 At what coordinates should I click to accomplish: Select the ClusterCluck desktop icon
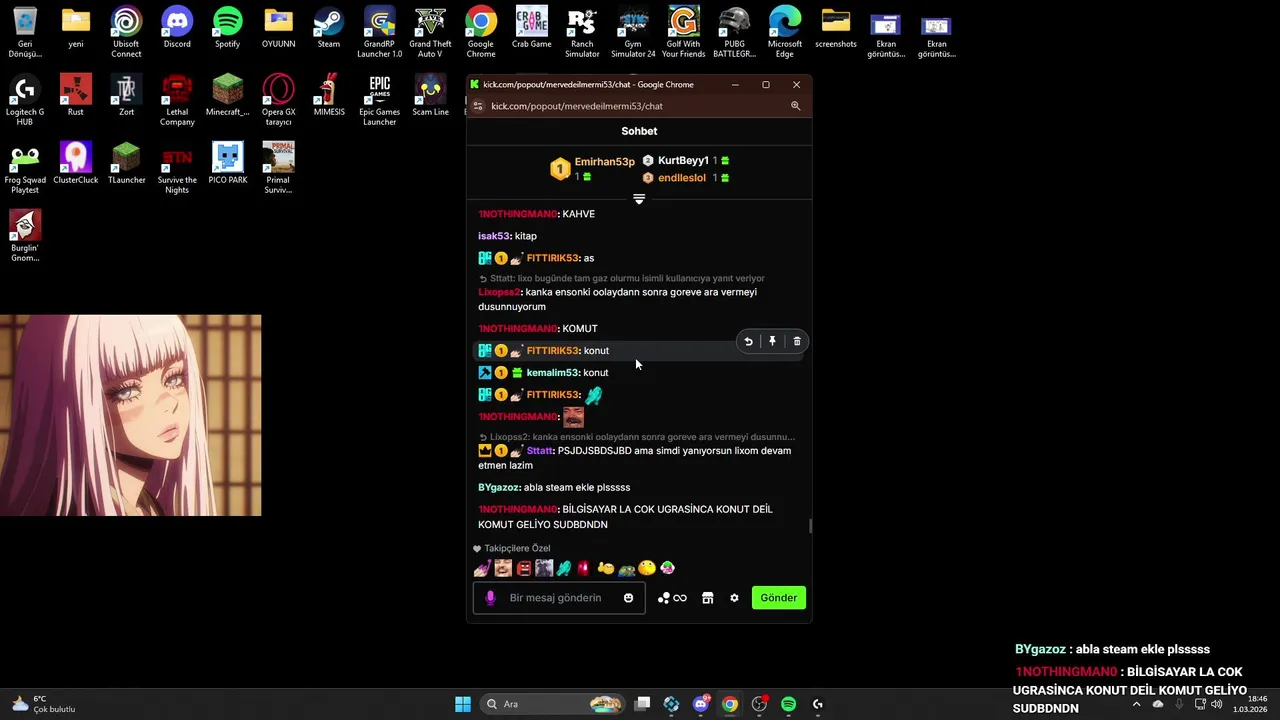coord(76,164)
